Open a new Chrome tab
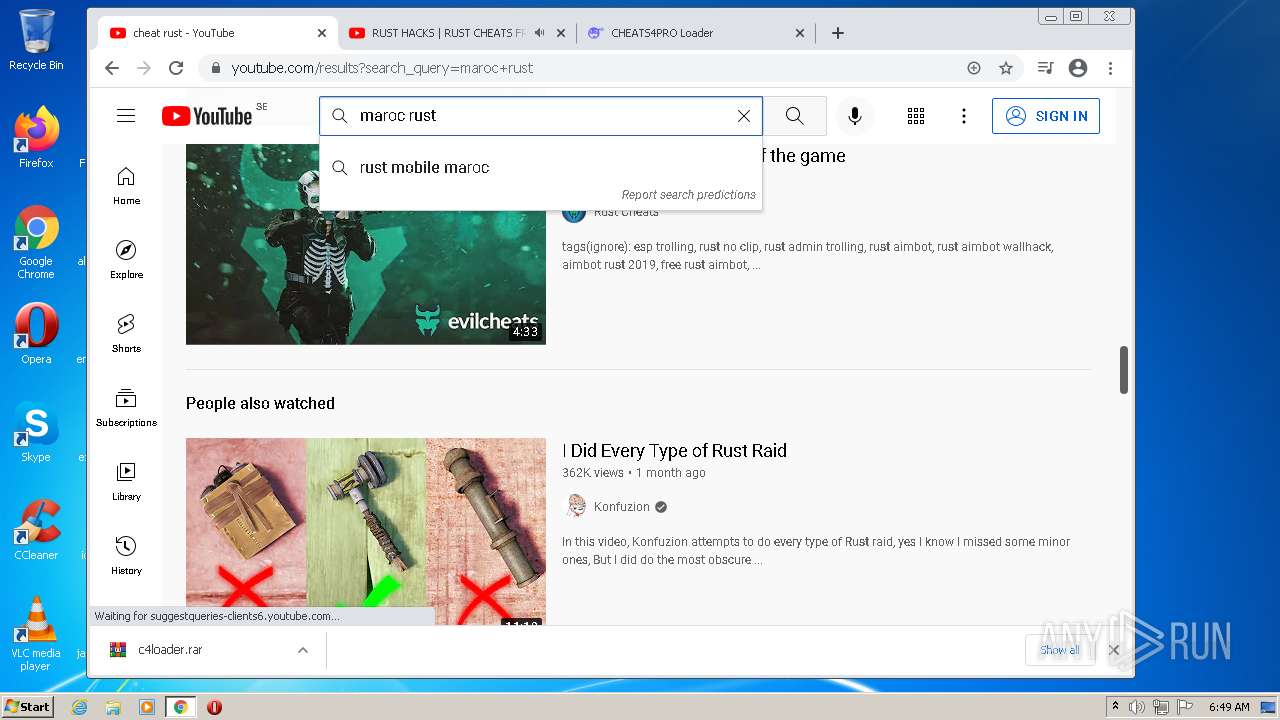The width and height of the screenshot is (1280, 720). (838, 33)
